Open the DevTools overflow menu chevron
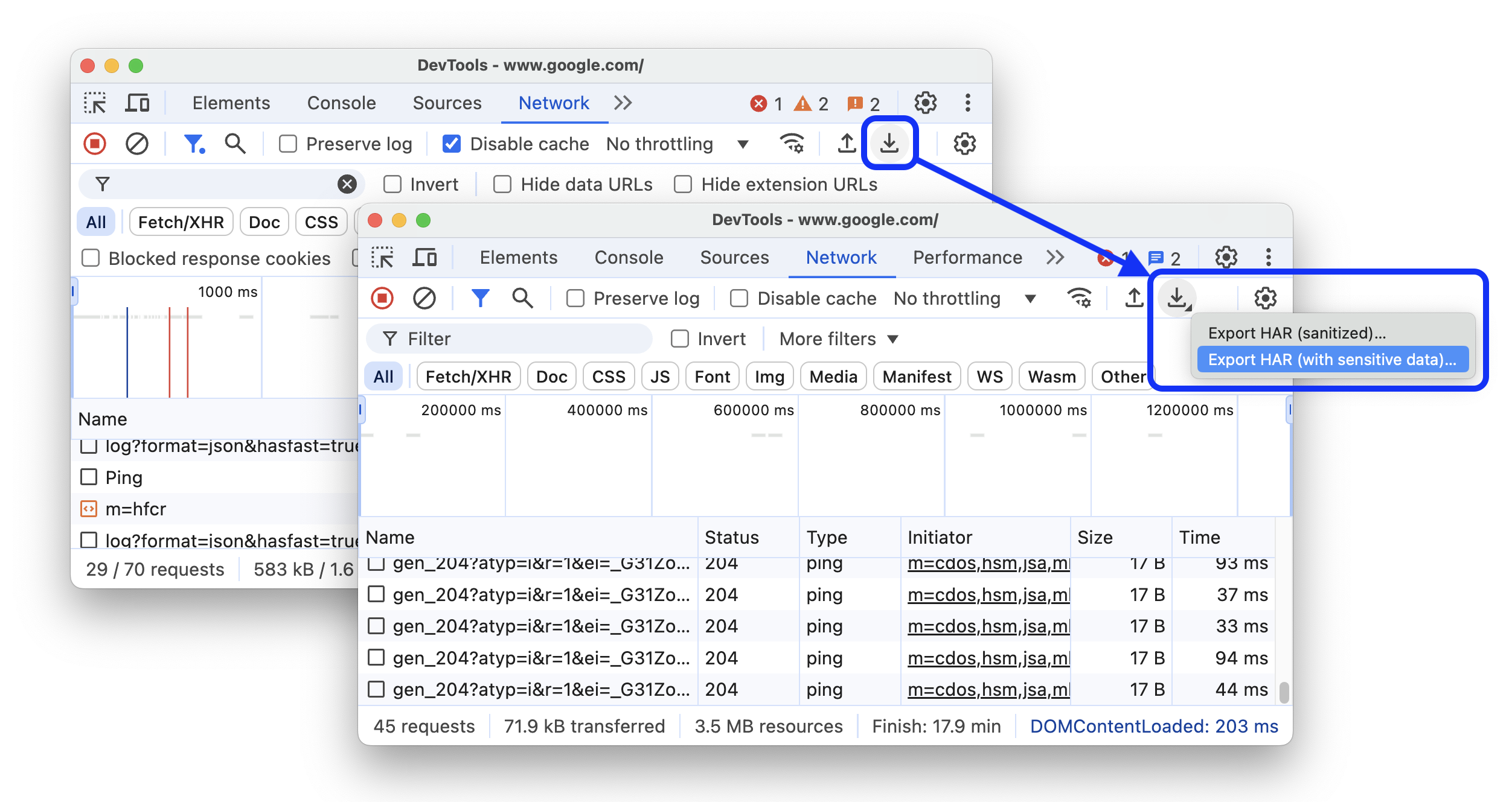Screen dimensions: 1512x802 1056,258
